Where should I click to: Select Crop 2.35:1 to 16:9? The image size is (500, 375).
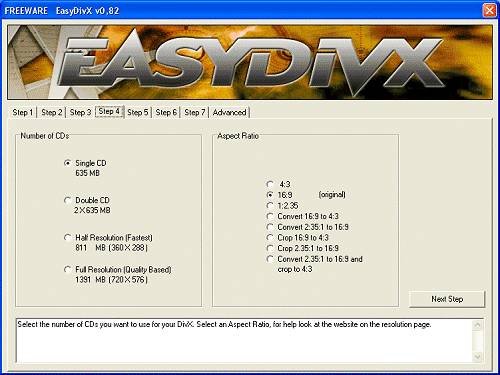click(270, 248)
